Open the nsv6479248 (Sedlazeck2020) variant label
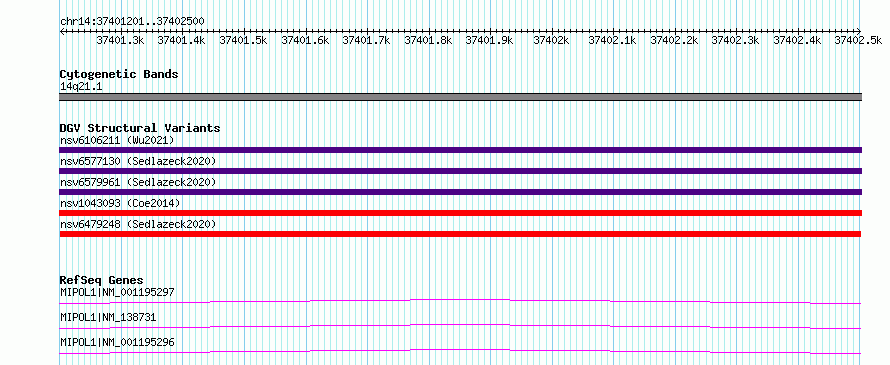The width and height of the screenshot is (890, 365). click(138, 225)
